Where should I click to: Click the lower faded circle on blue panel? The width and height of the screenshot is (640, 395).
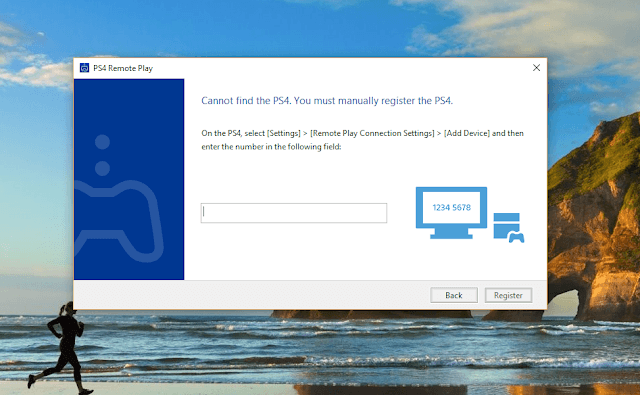(x=102, y=168)
